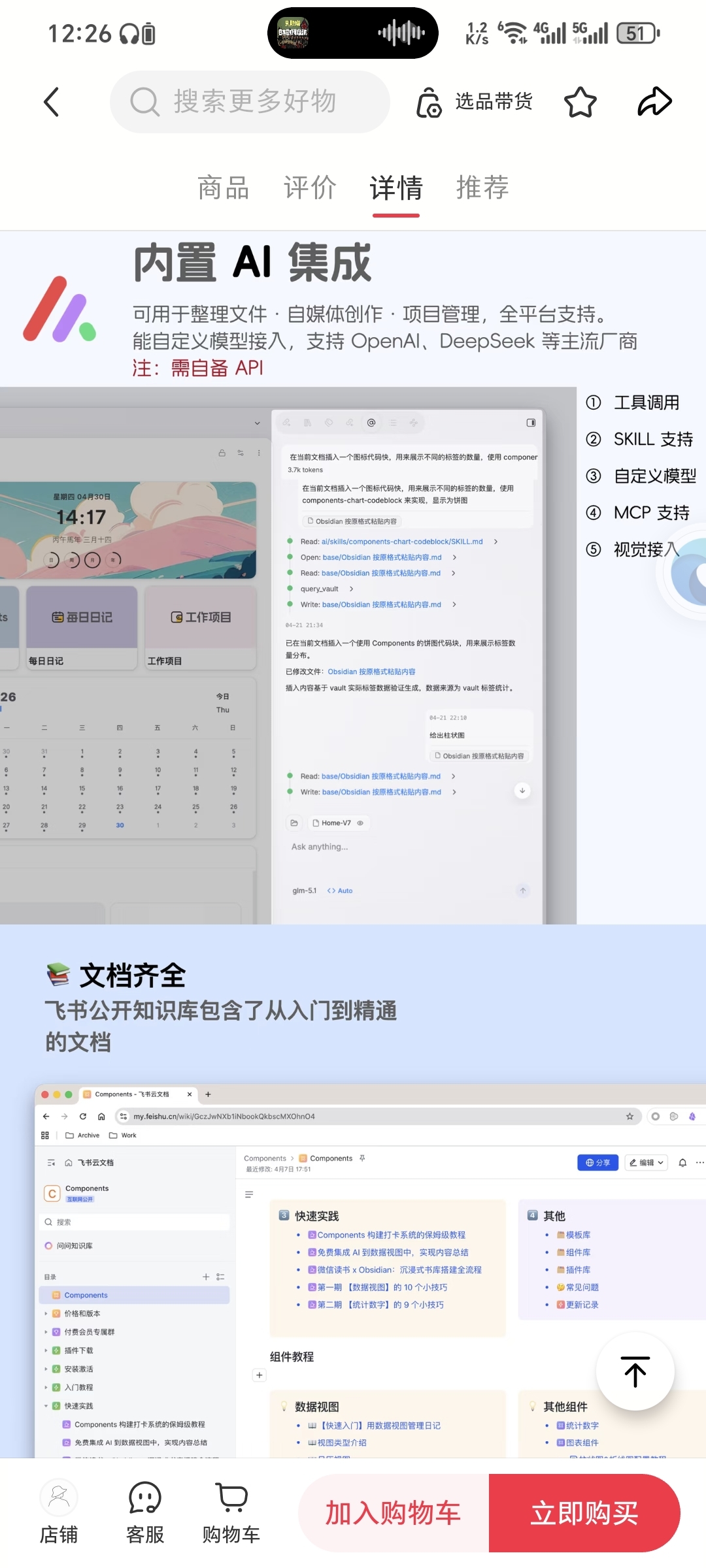Tap the 快速实践 section heading
Viewport: 706px width, 1568px height.
click(316, 1216)
